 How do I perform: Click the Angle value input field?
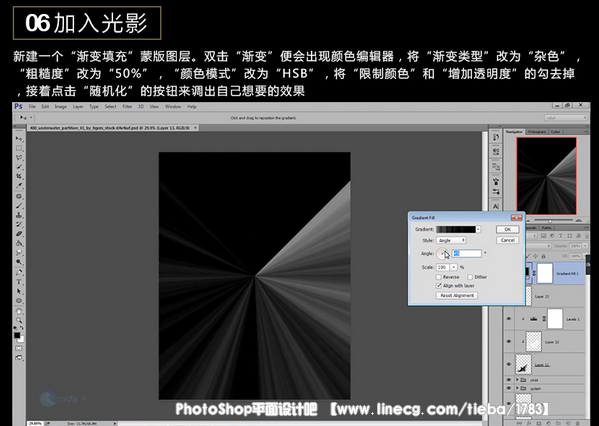click(x=467, y=253)
